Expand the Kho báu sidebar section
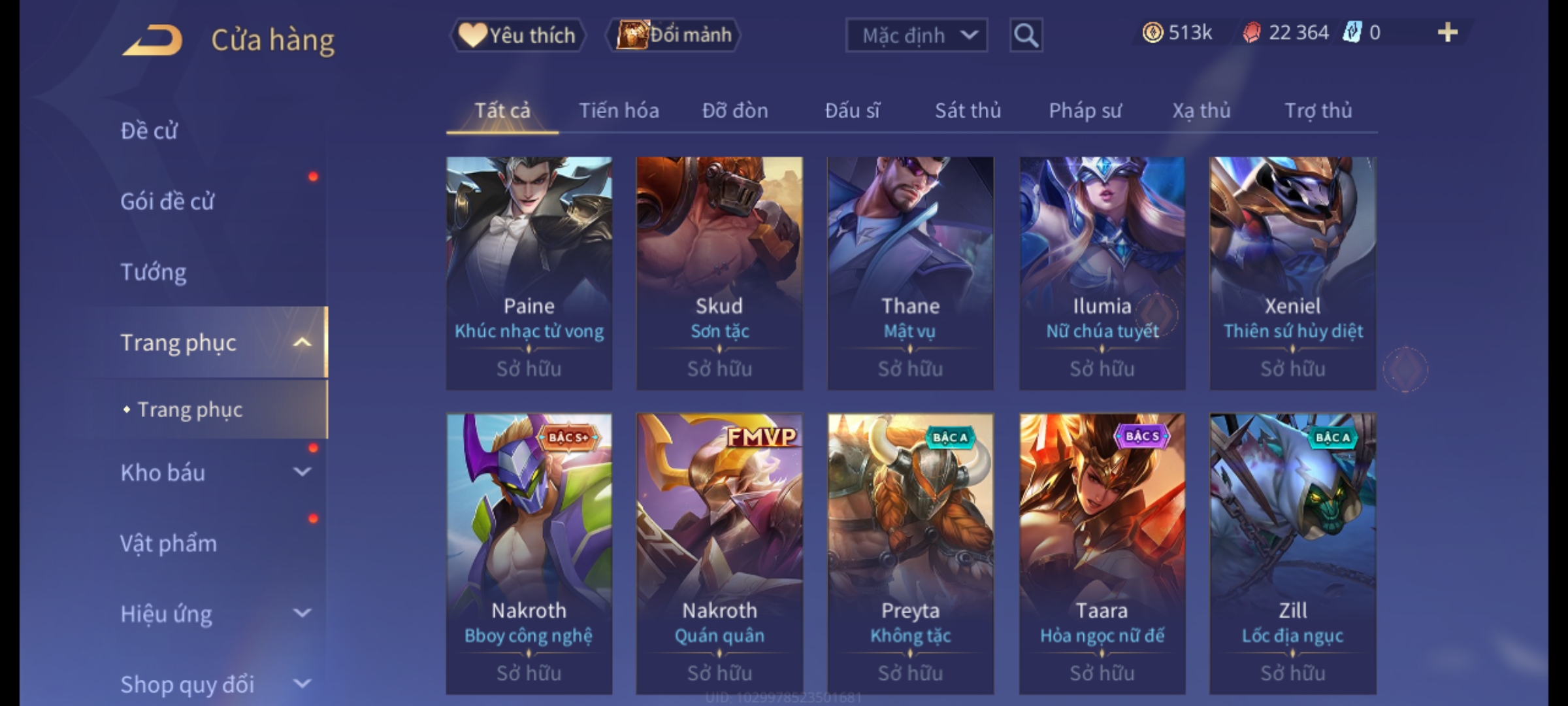Viewport: 1568px width, 706px height. pos(302,472)
